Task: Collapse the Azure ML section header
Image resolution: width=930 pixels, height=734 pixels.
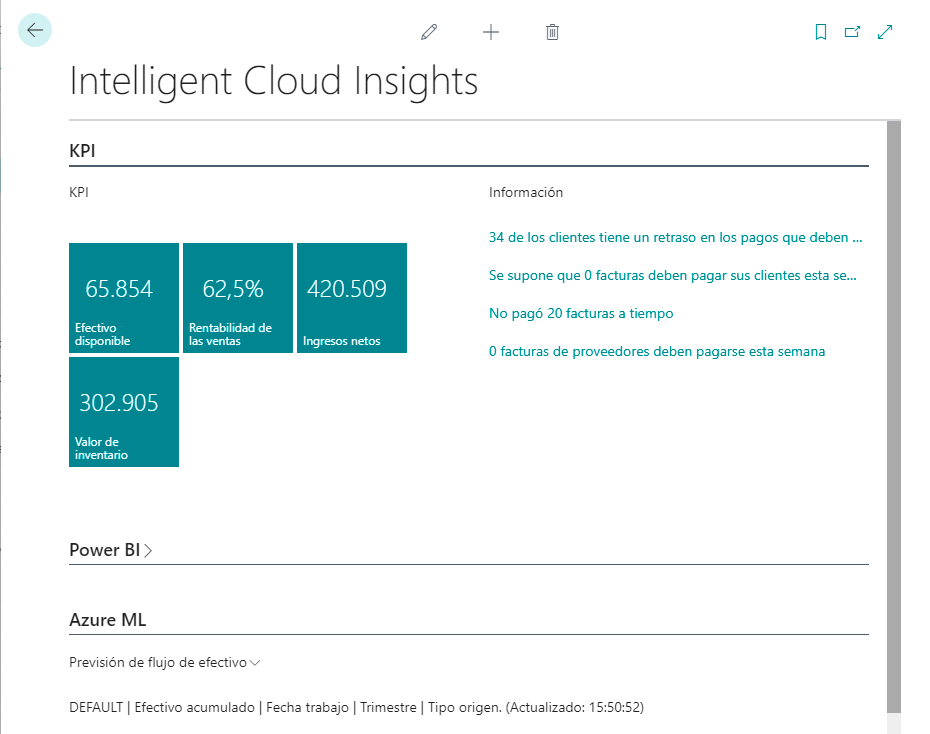Action: [x=107, y=620]
